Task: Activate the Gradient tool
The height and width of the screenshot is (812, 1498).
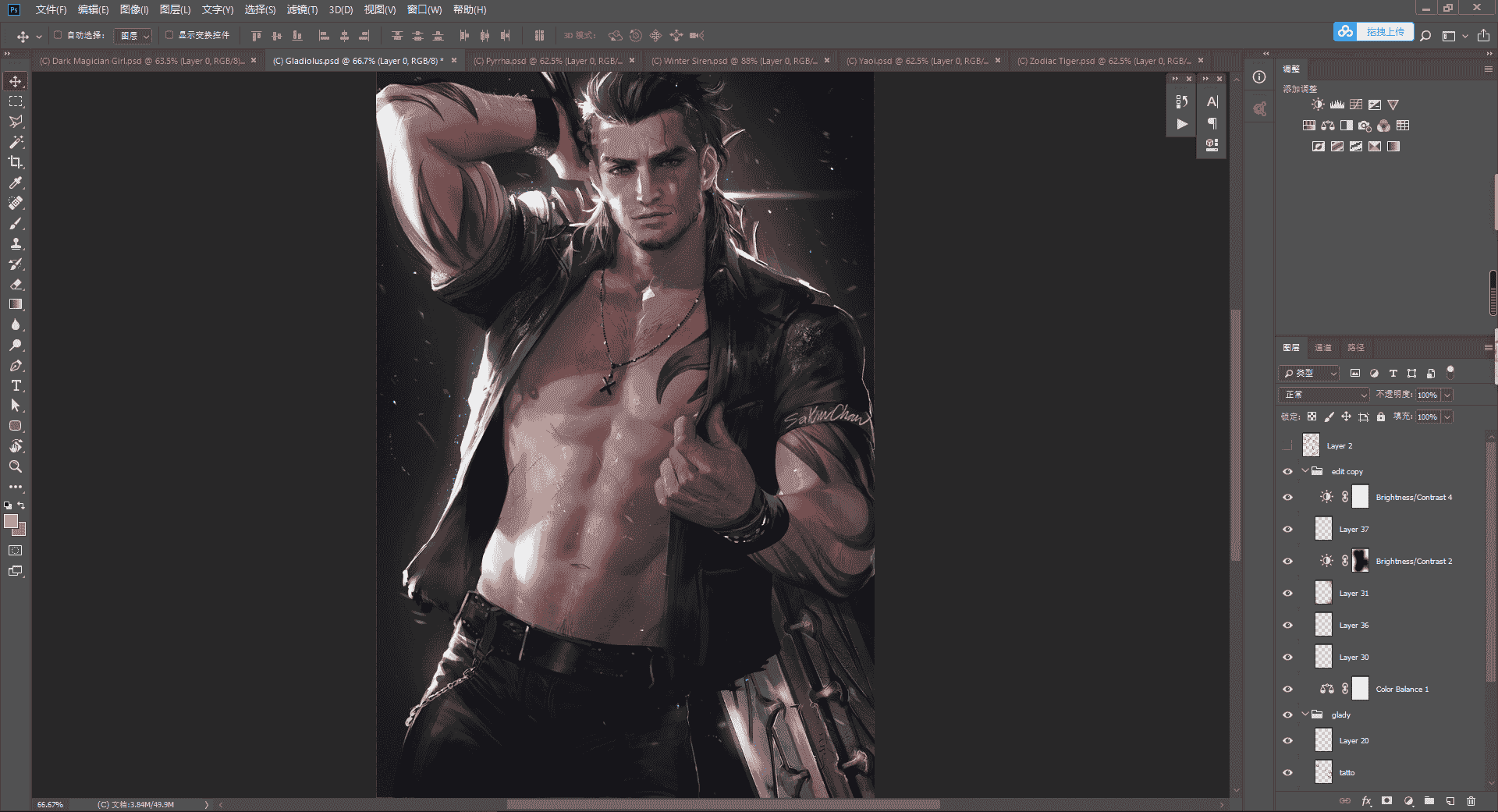Action: [16, 304]
